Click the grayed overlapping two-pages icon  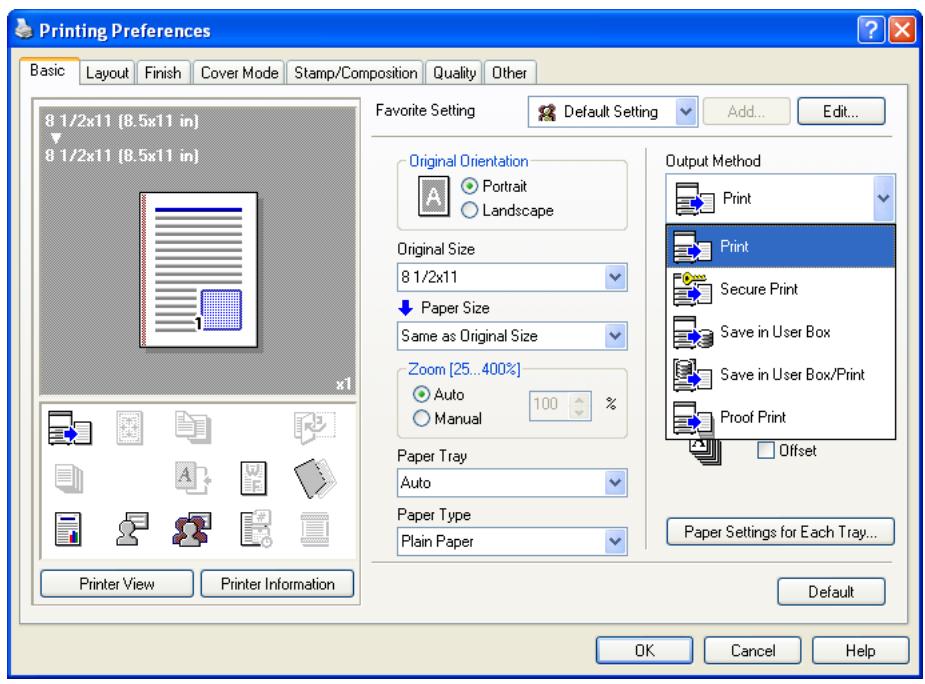(193, 427)
